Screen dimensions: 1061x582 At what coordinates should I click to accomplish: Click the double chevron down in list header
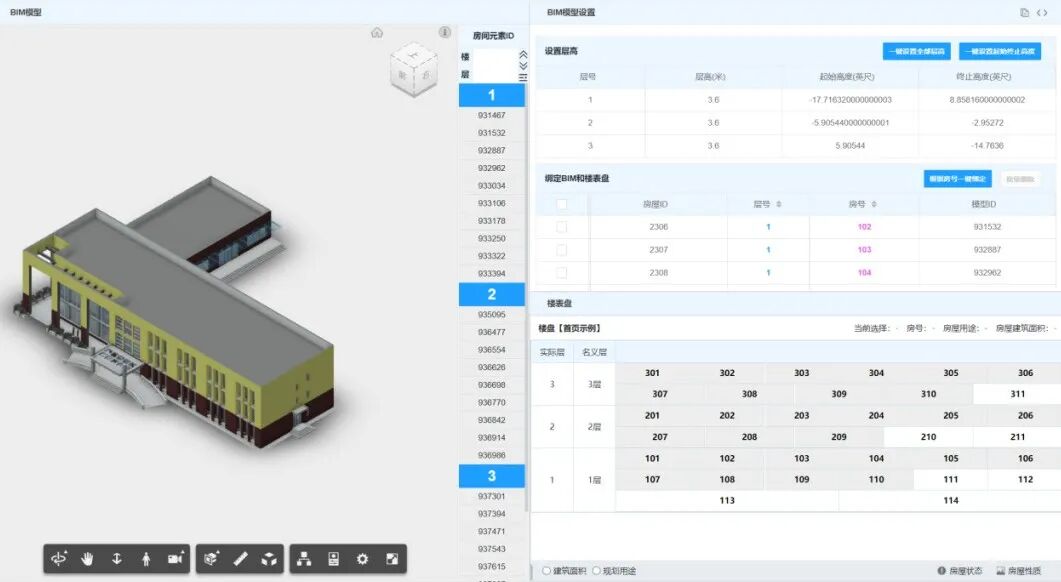(x=522, y=66)
